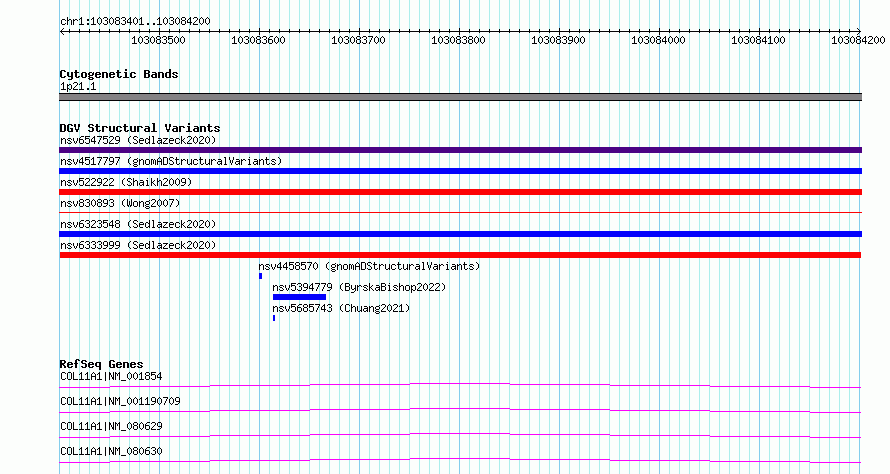The width and height of the screenshot is (890, 474).
Task: Click the blue nsv6323548 variant bar
Action: click(x=460, y=234)
